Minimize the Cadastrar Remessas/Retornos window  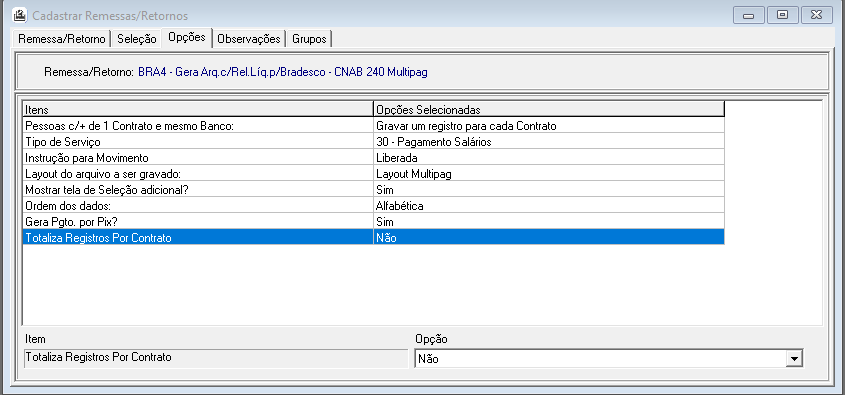pyautogui.click(x=749, y=15)
